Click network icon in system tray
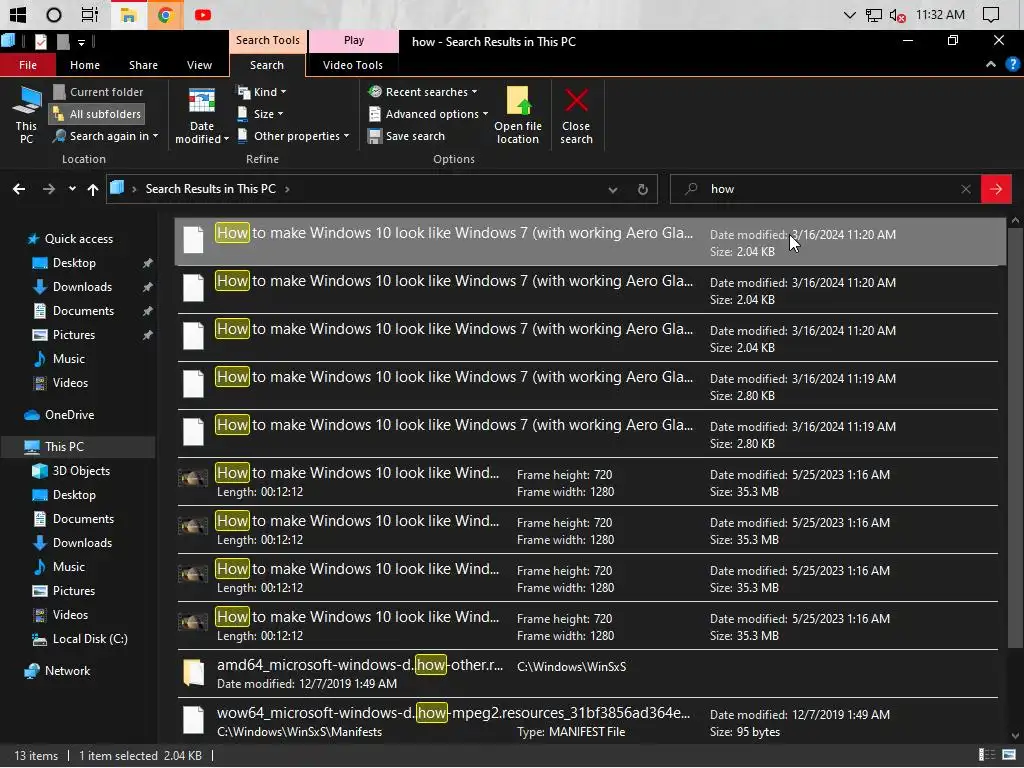This screenshot has height=768, width=1024. coord(874,15)
